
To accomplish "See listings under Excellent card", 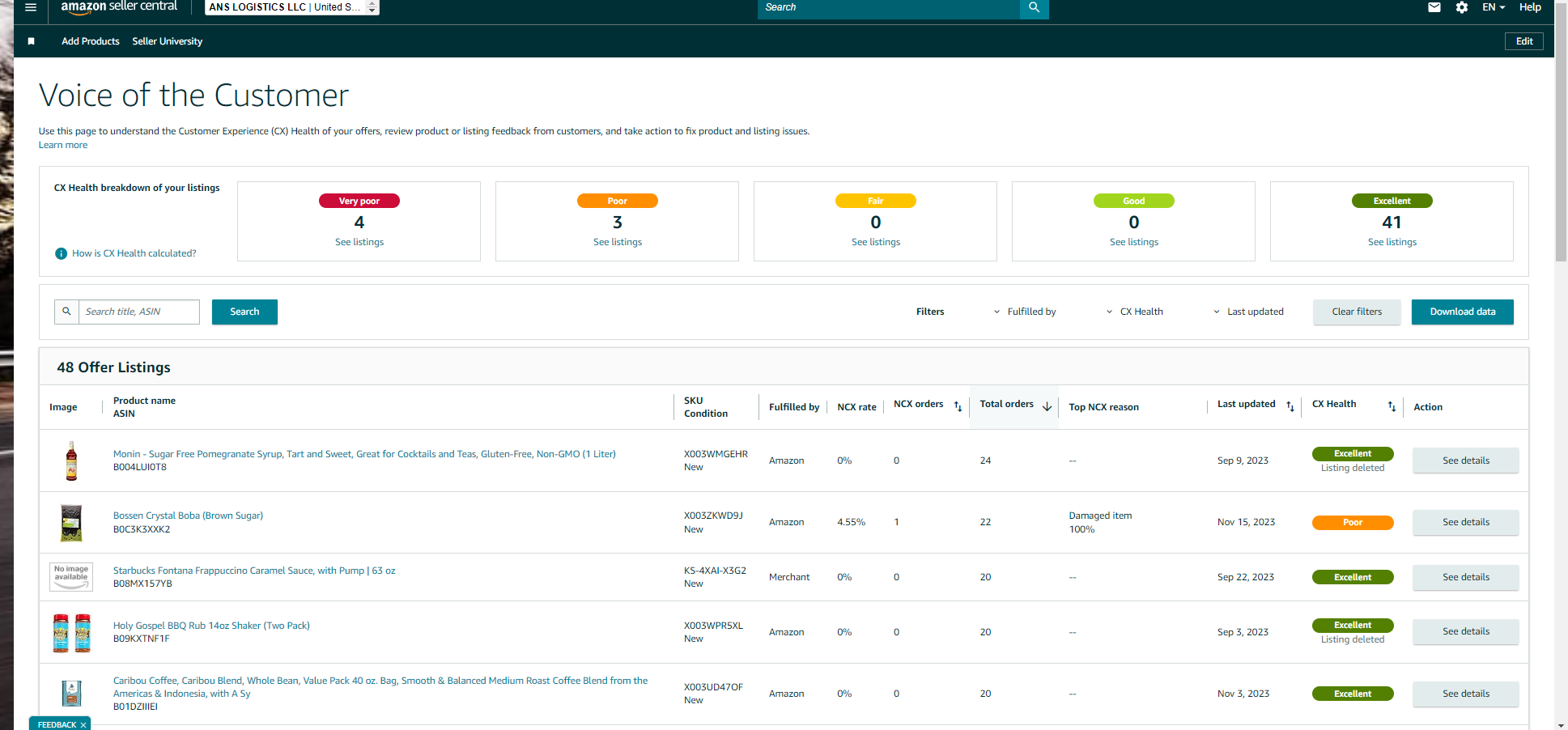I will click(x=1392, y=242).
